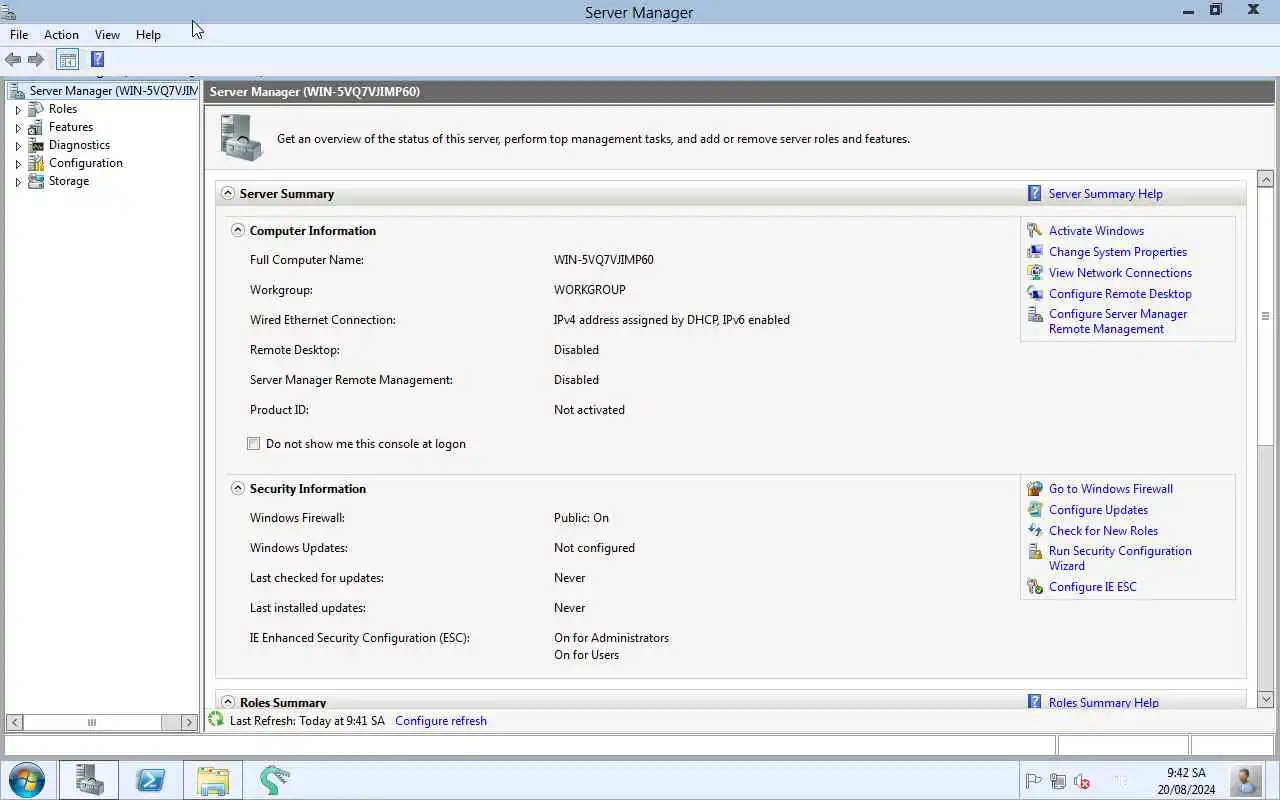Click the Configure refresh link
The image size is (1280, 800).
[x=441, y=721]
